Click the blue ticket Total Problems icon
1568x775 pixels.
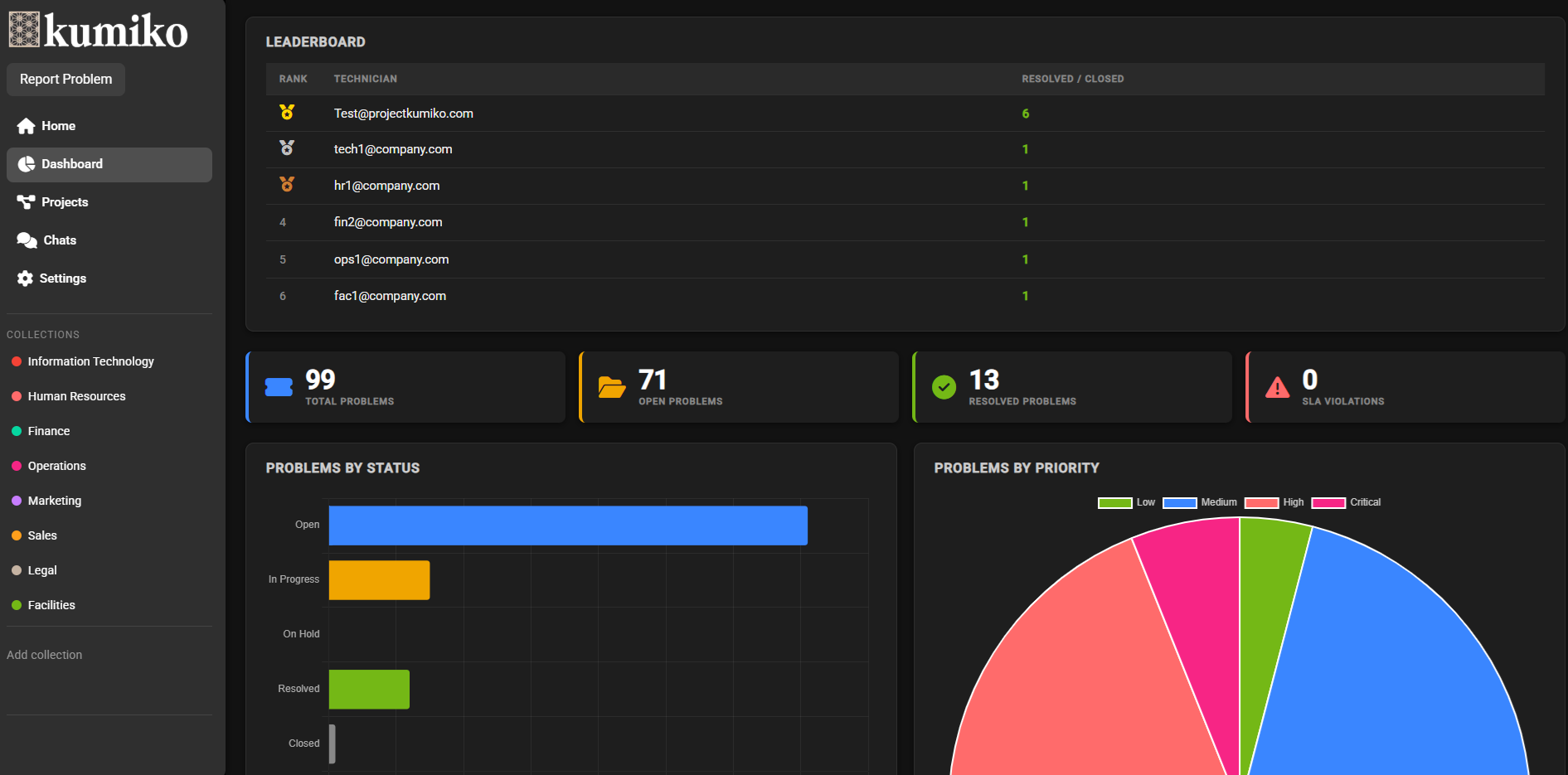[279, 387]
